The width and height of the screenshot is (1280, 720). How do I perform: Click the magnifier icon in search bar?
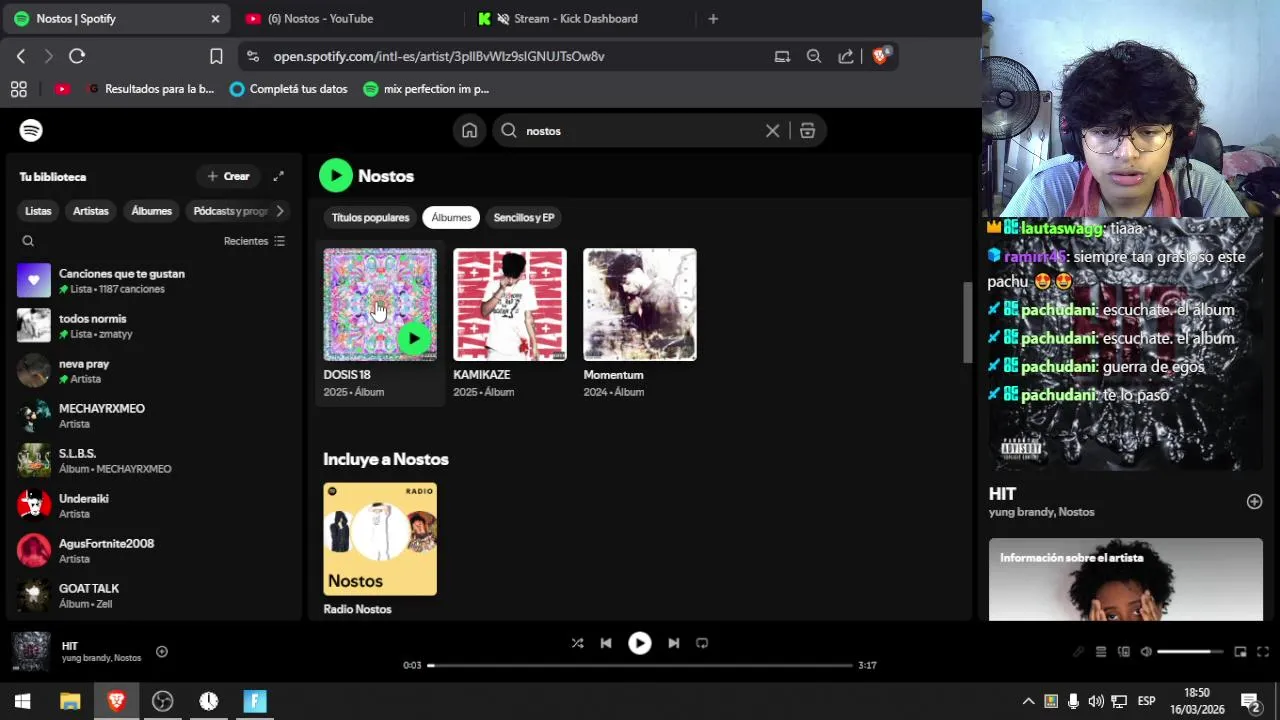pos(509,131)
